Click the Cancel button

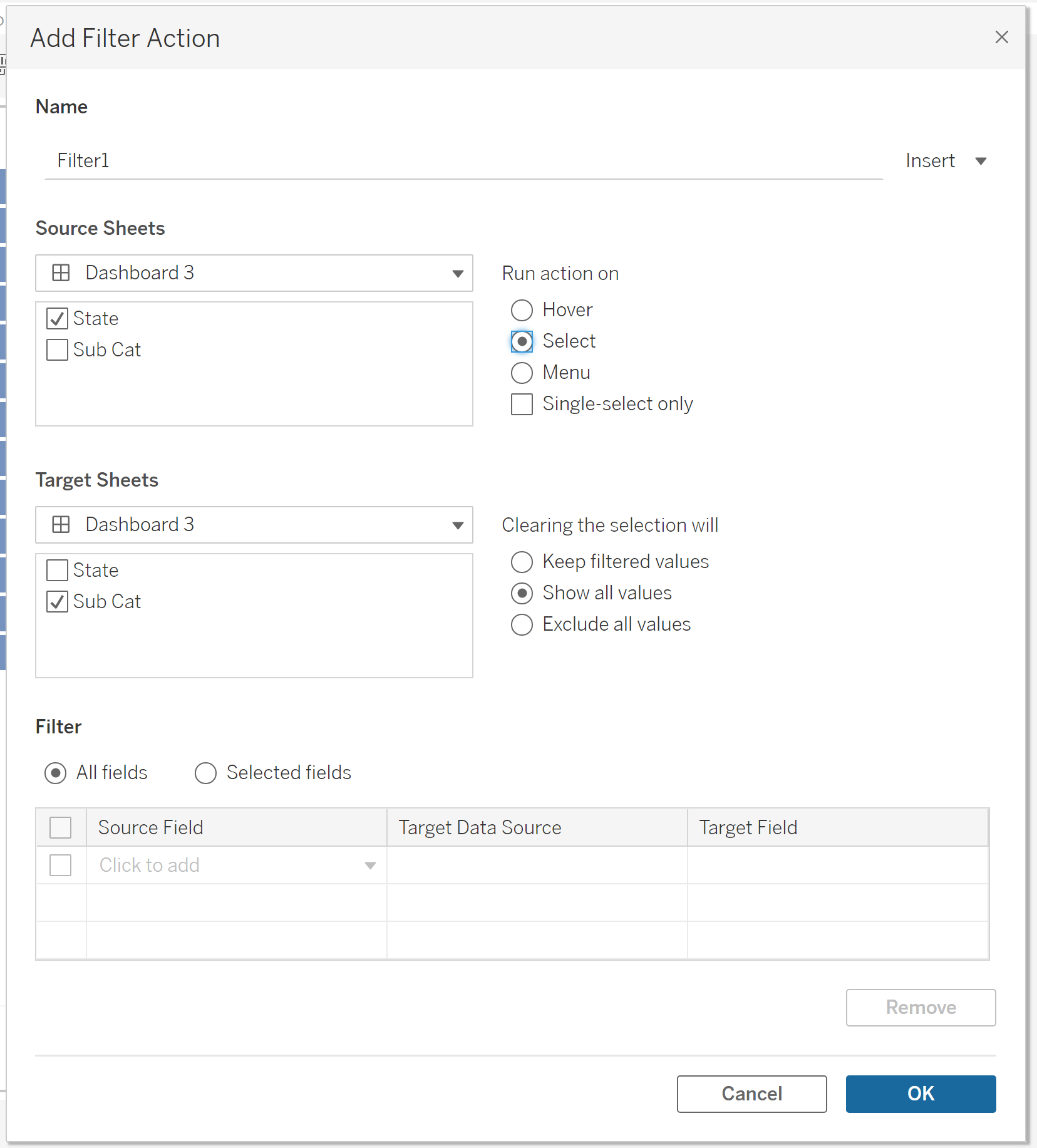click(x=751, y=1094)
